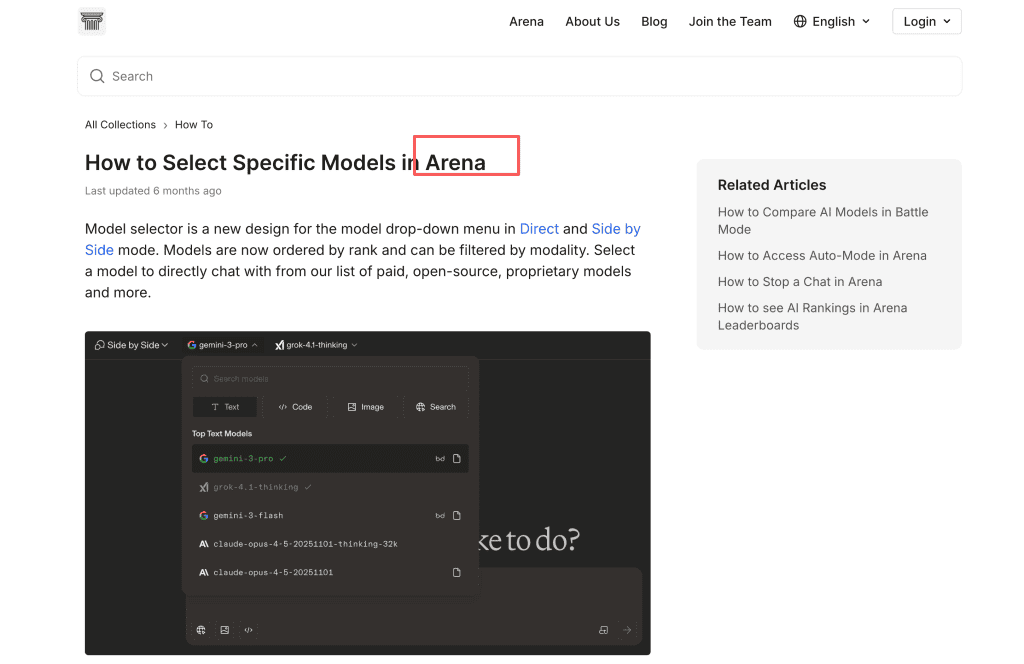Click the Related Articles heading
Viewport: 1024px width, 664px height.
point(772,185)
